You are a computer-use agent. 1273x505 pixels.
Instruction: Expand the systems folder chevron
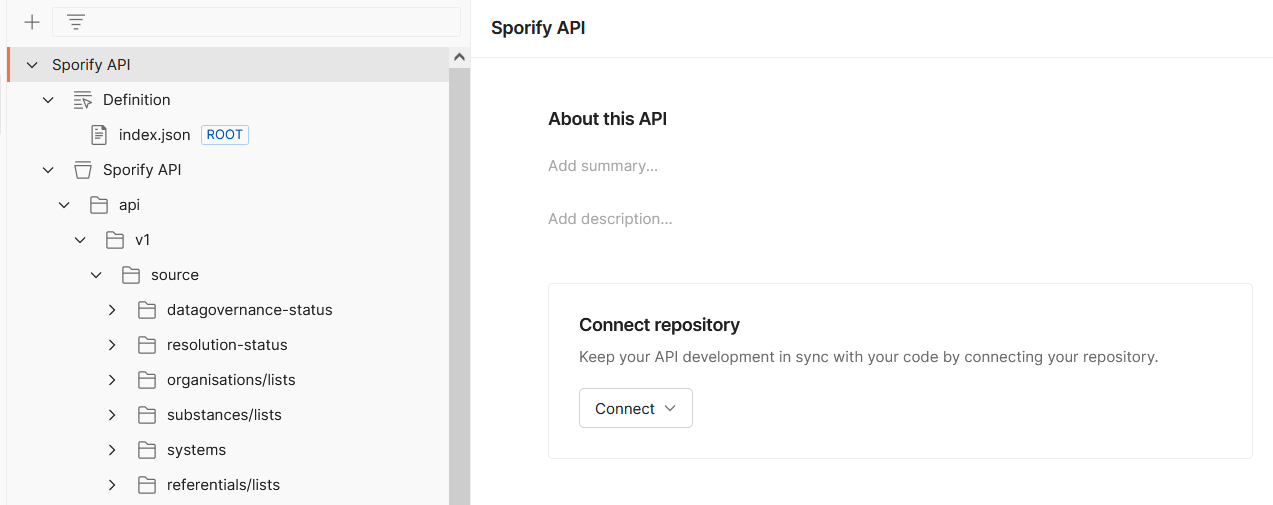tap(112, 450)
